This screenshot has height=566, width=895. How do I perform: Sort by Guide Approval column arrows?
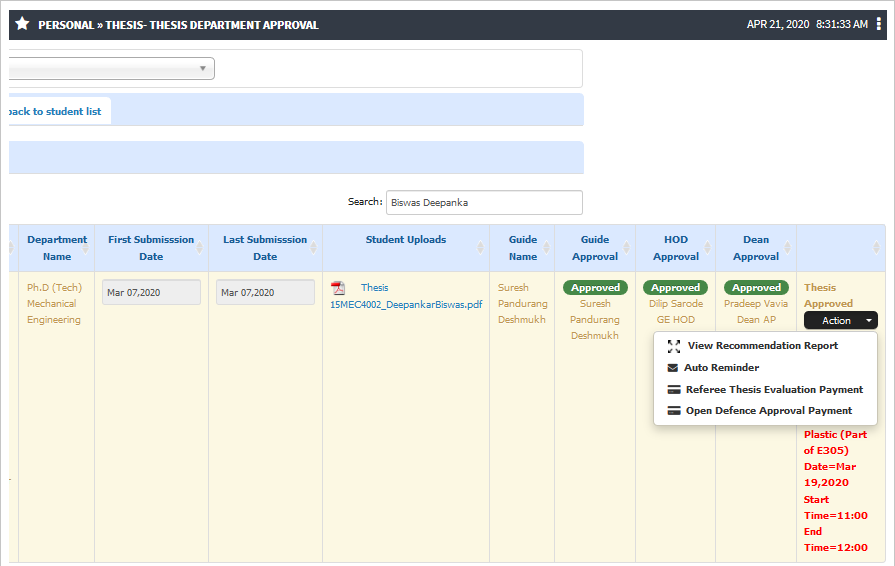tap(627, 248)
